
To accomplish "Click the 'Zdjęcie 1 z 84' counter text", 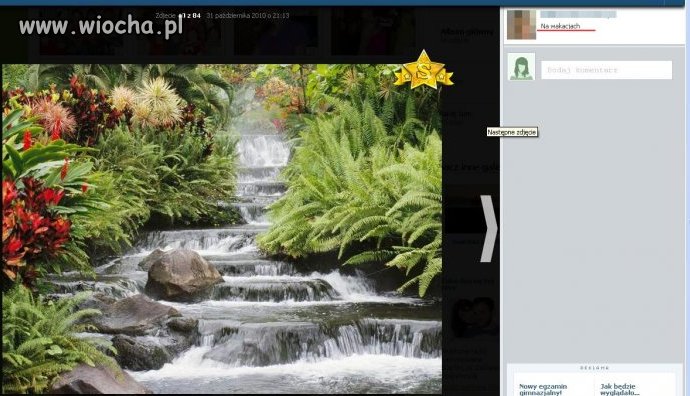I will pyautogui.click(x=178, y=15).
